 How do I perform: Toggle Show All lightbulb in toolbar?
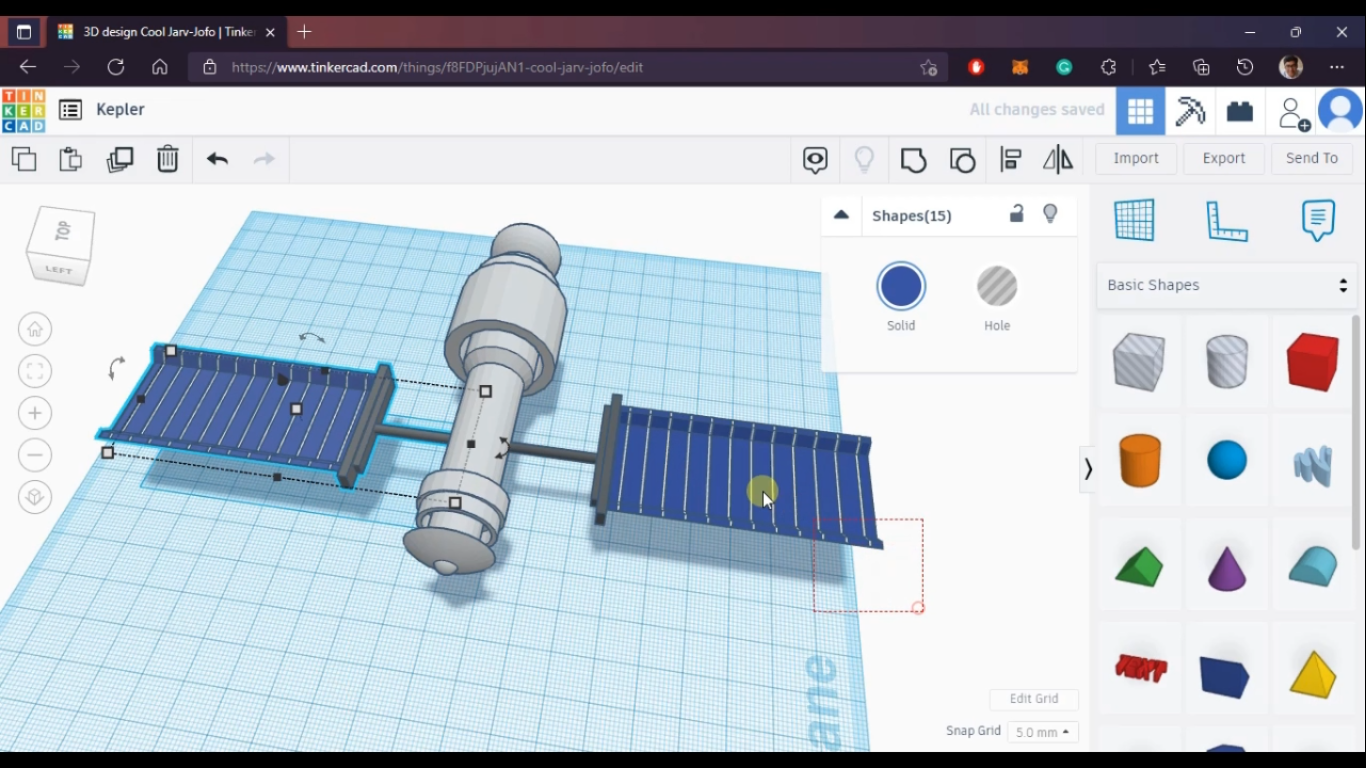[864, 160]
